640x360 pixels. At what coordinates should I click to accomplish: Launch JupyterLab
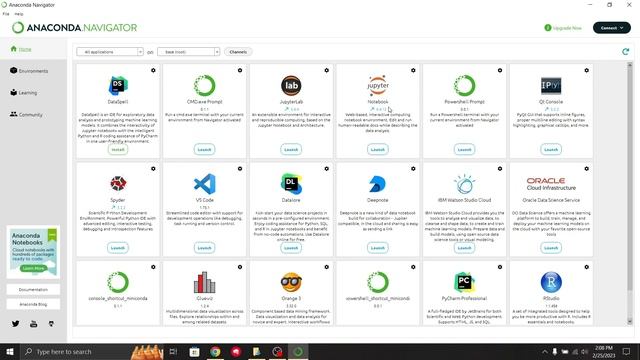pos(291,149)
